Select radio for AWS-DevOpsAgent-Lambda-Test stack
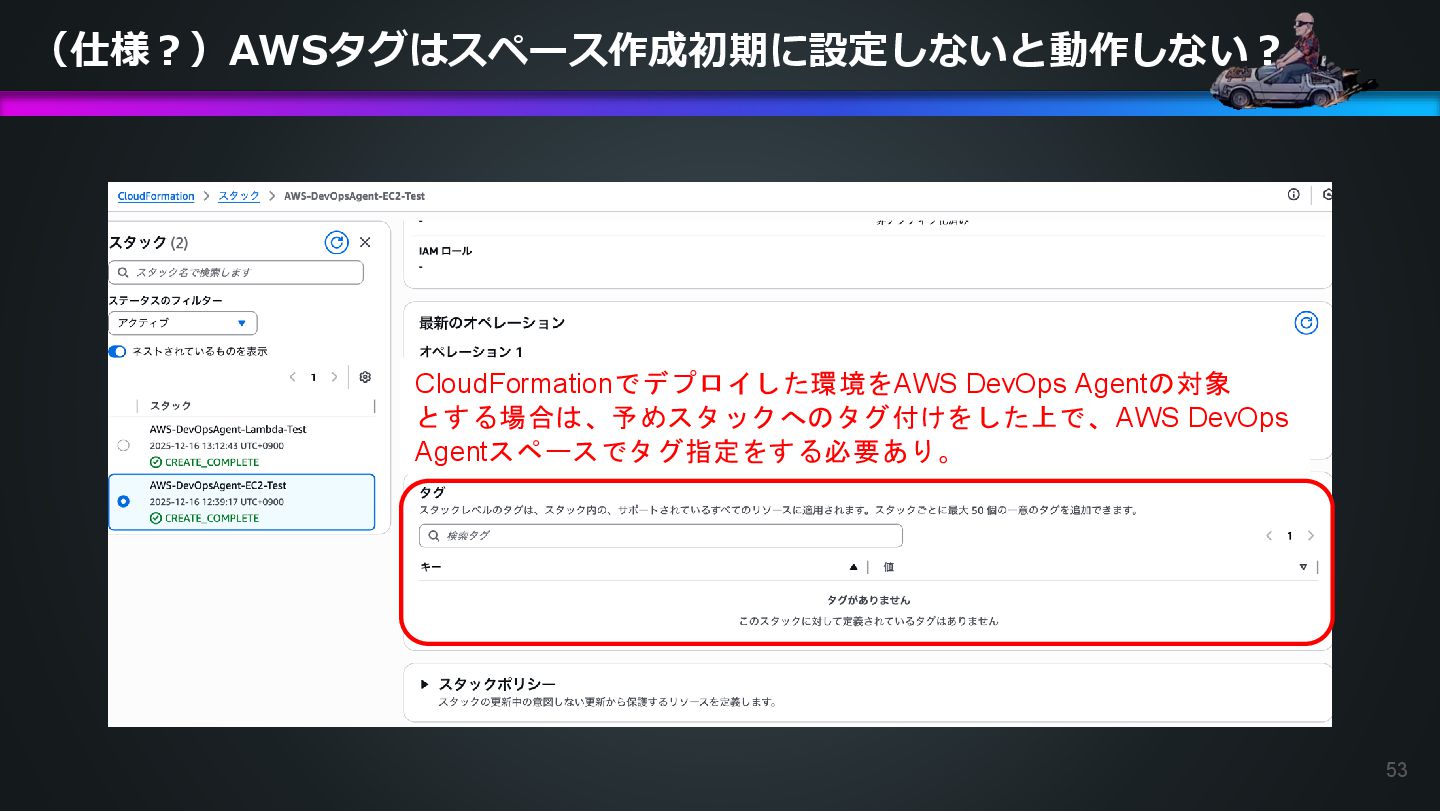The height and width of the screenshot is (811, 1440). click(123, 445)
